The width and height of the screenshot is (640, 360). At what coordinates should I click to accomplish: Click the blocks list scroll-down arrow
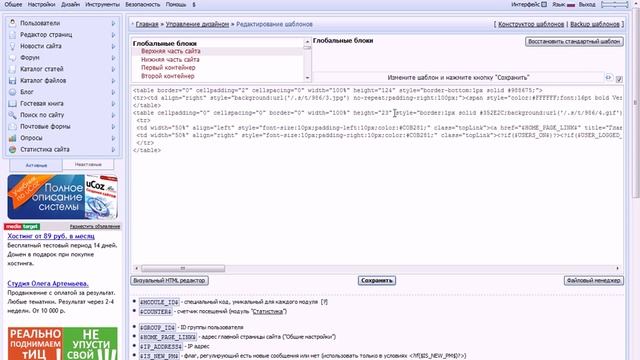point(307,78)
